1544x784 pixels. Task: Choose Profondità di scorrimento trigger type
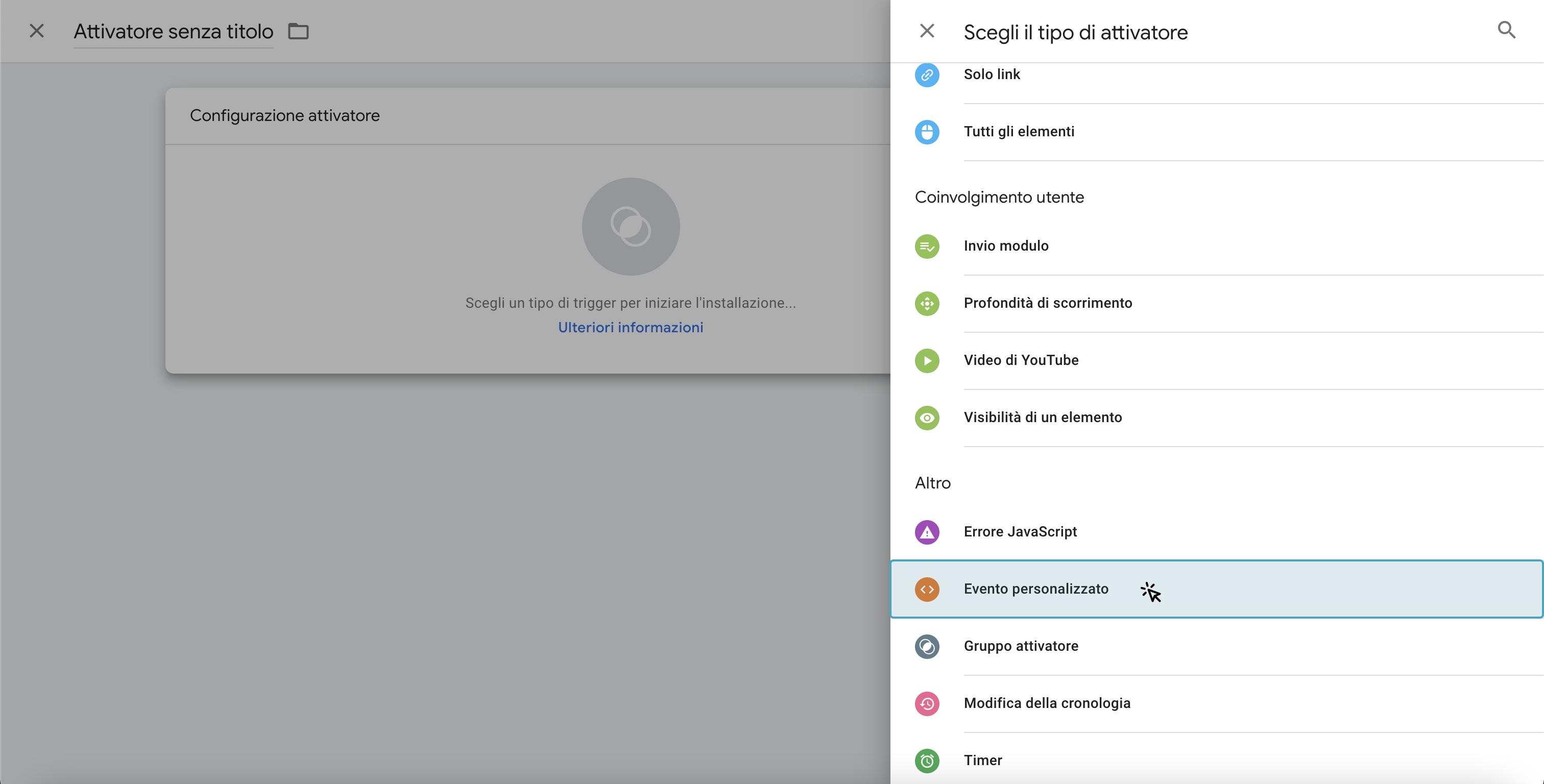tap(1217, 303)
